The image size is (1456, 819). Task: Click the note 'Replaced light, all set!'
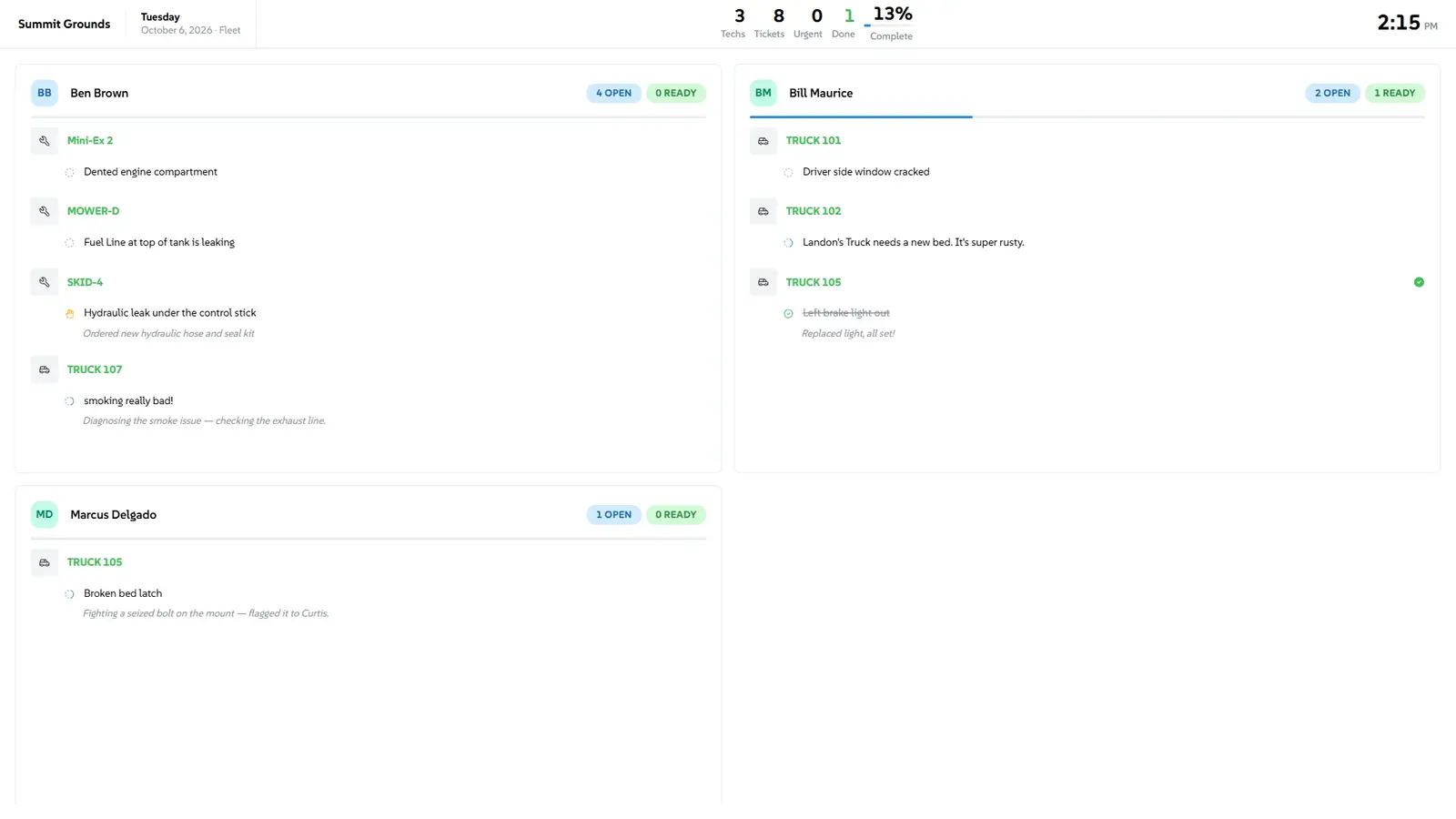(848, 334)
